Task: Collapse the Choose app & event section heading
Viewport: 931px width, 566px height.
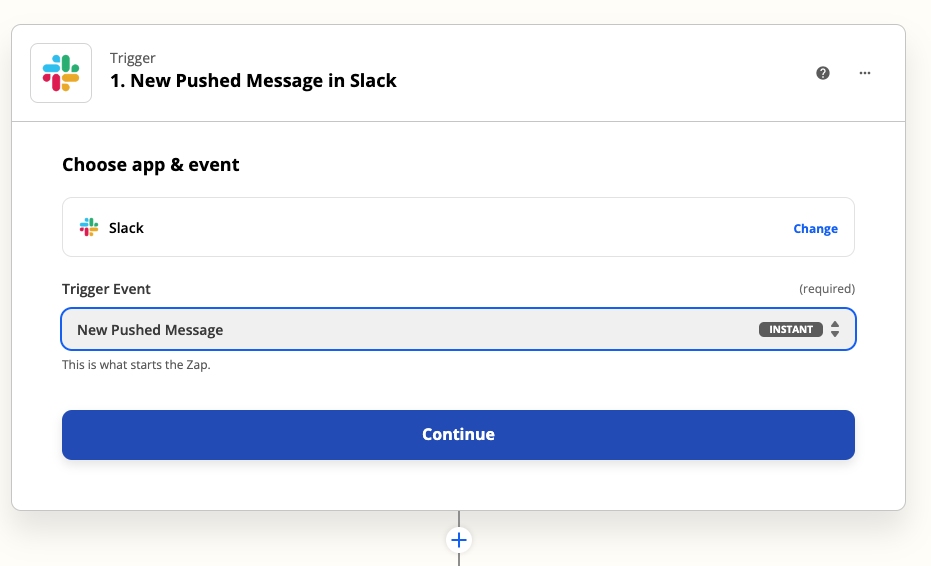Action: click(151, 165)
